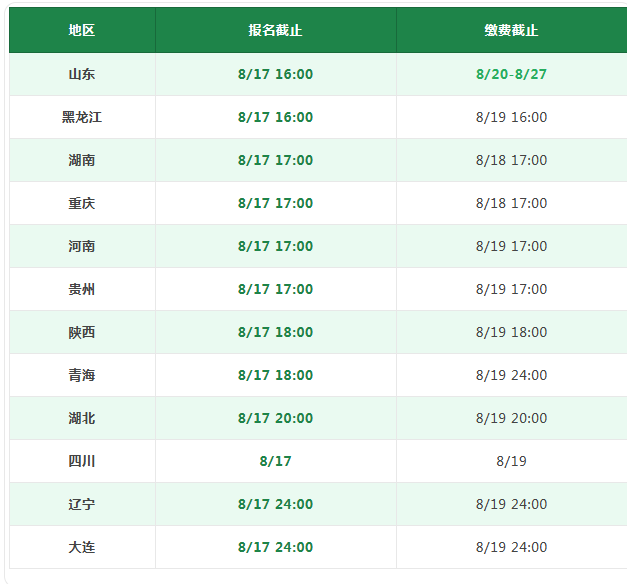Screen dimensions: 627x584
Task: Select the 重庆 region cell
Action: (82, 203)
